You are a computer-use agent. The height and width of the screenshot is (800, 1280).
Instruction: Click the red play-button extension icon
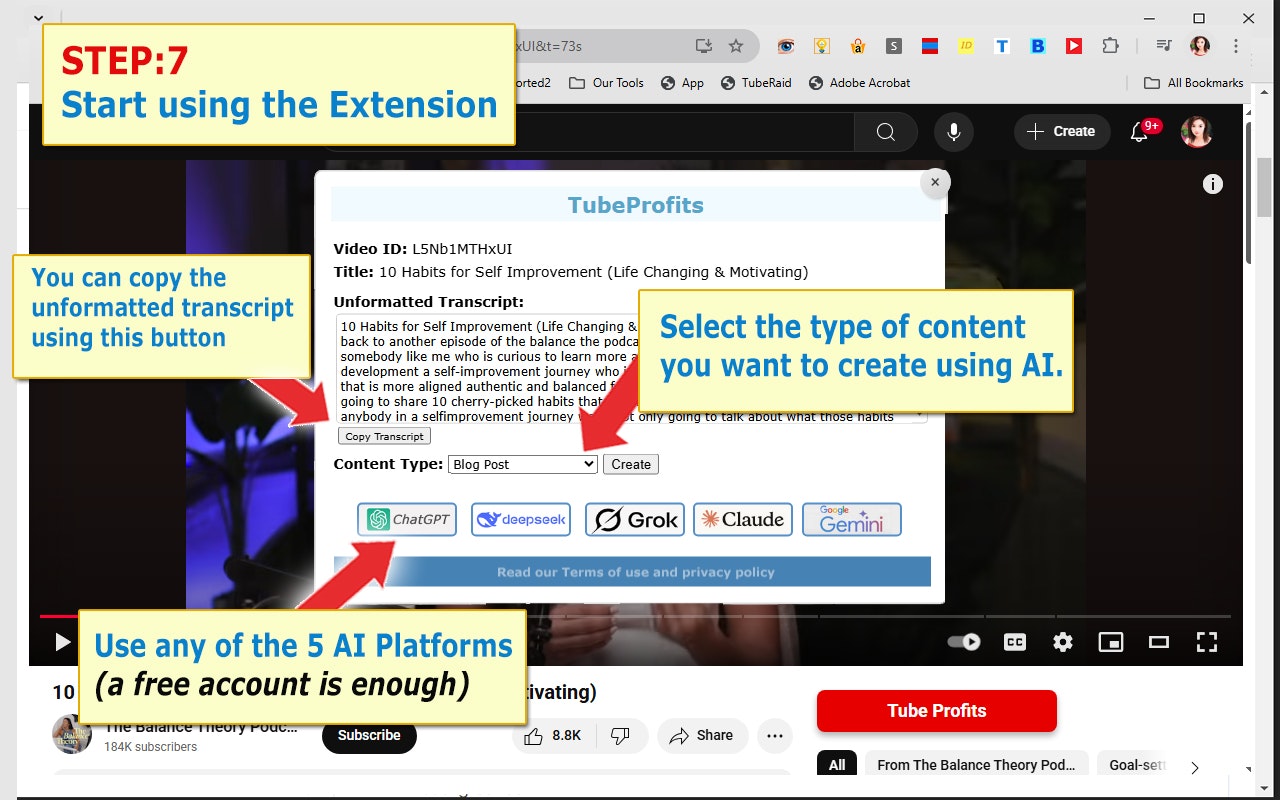pyautogui.click(x=1073, y=46)
